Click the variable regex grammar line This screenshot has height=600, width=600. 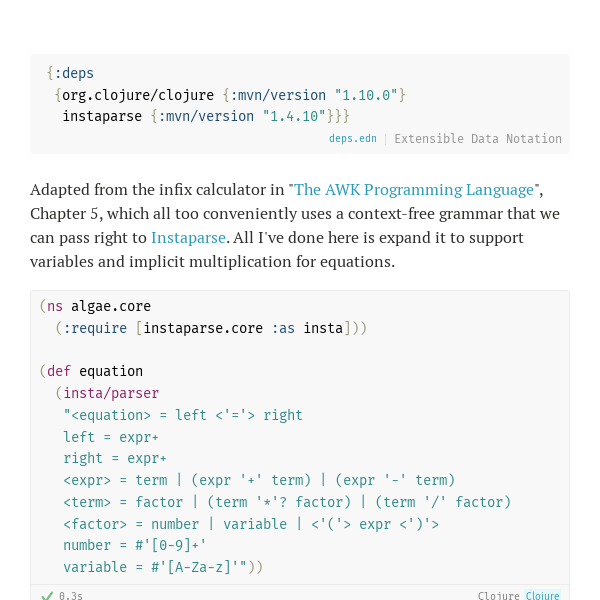pyautogui.click(x=155, y=567)
